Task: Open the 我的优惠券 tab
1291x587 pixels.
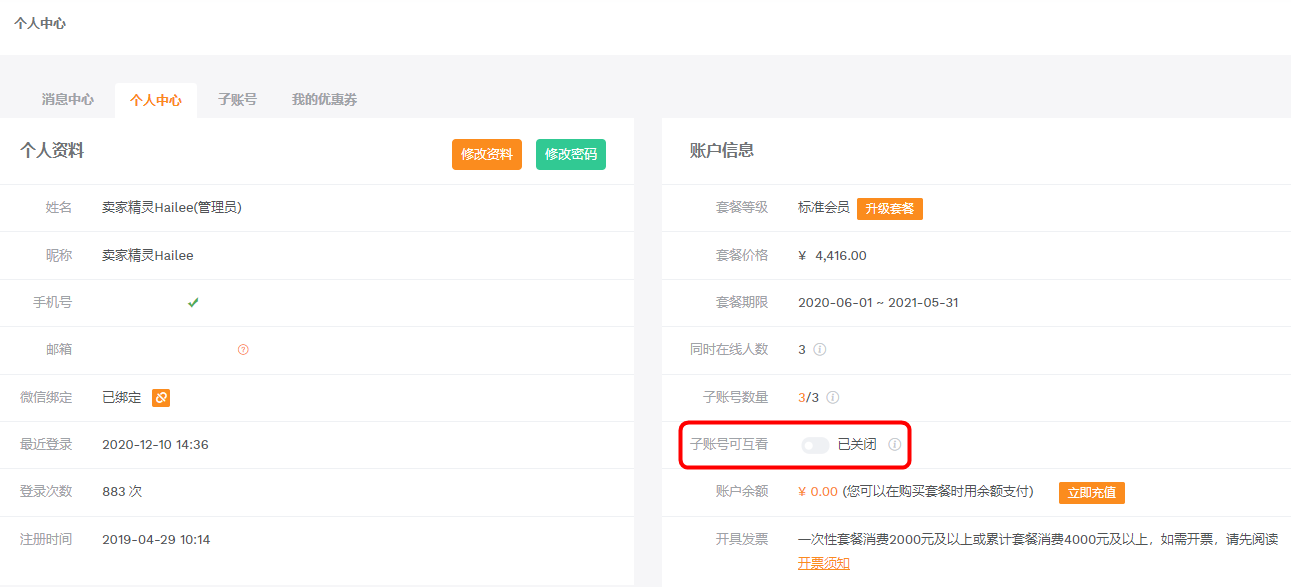Action: pos(324,100)
